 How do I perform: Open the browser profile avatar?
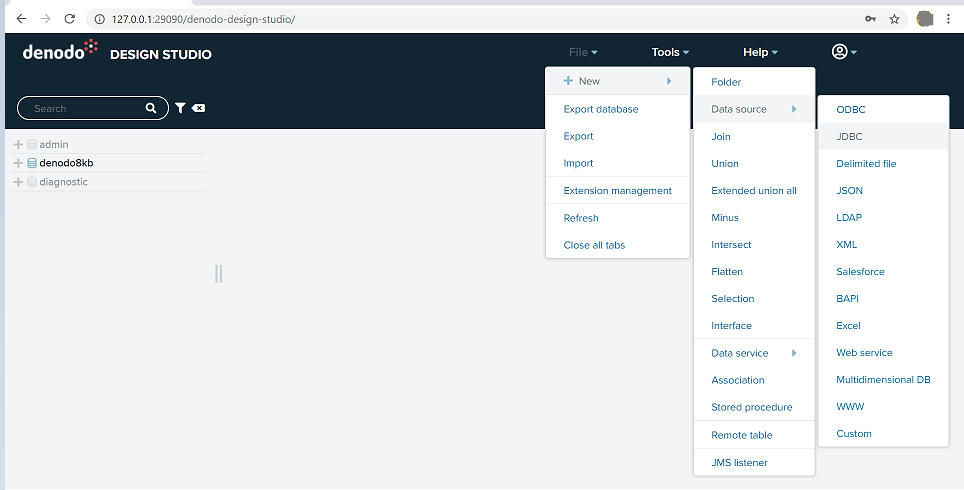[925, 19]
